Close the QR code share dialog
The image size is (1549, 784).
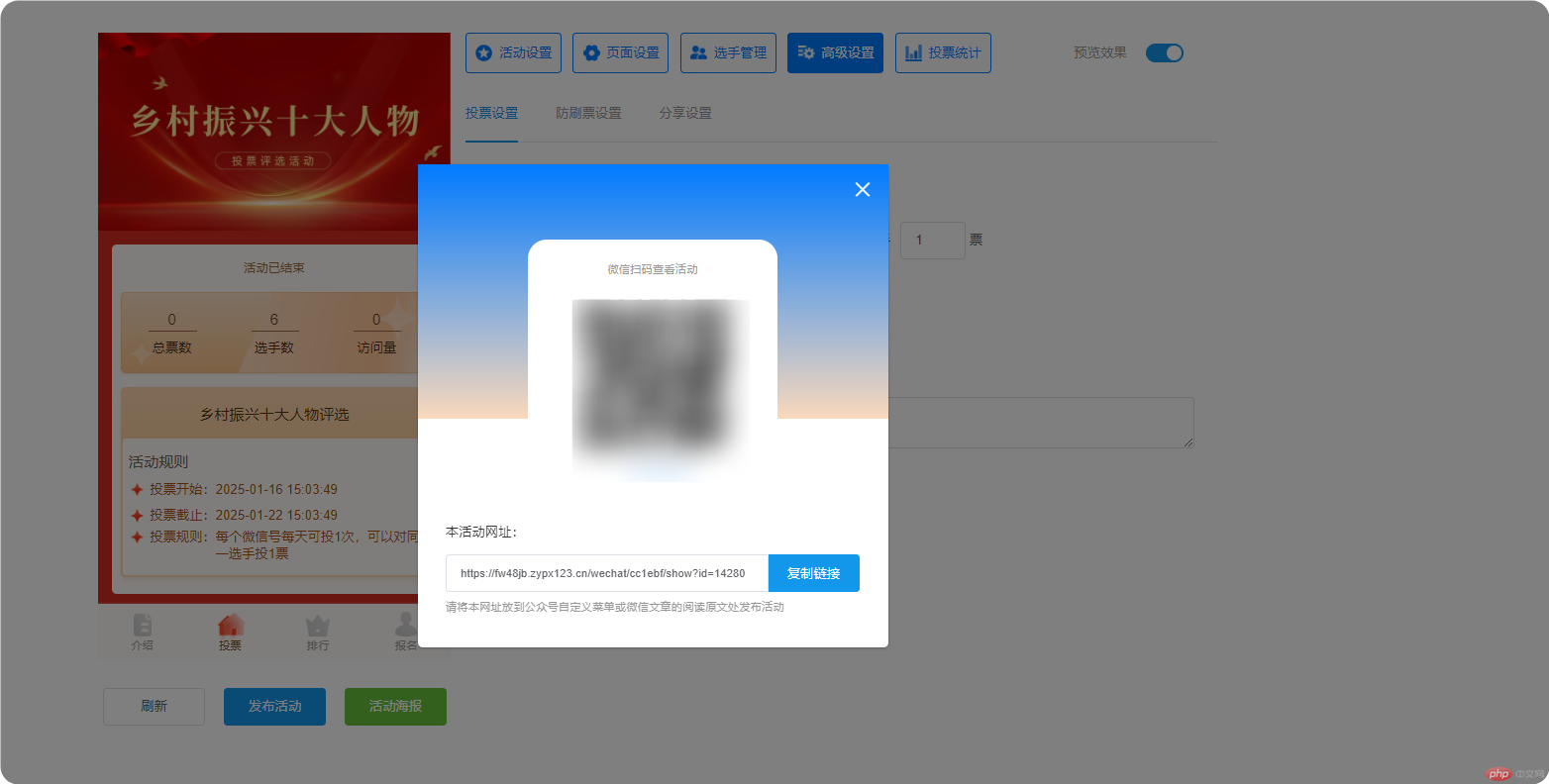(x=863, y=189)
